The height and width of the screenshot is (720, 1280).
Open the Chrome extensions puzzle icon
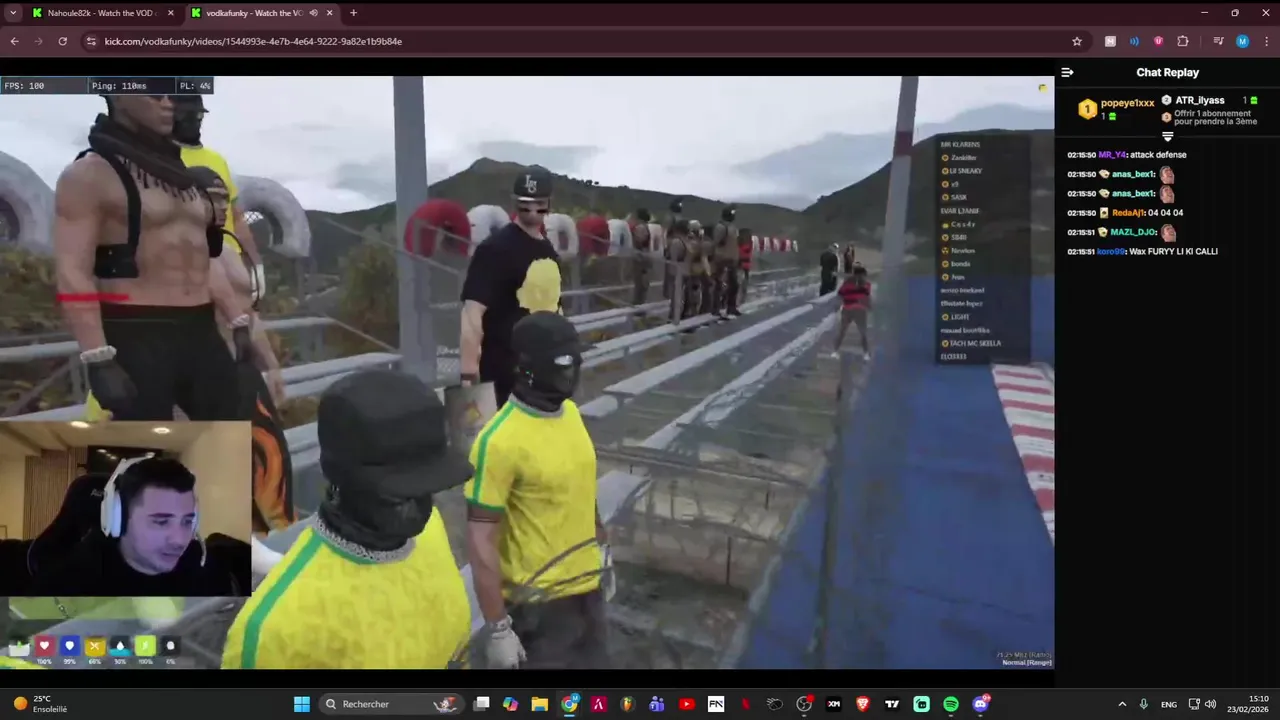1183,41
